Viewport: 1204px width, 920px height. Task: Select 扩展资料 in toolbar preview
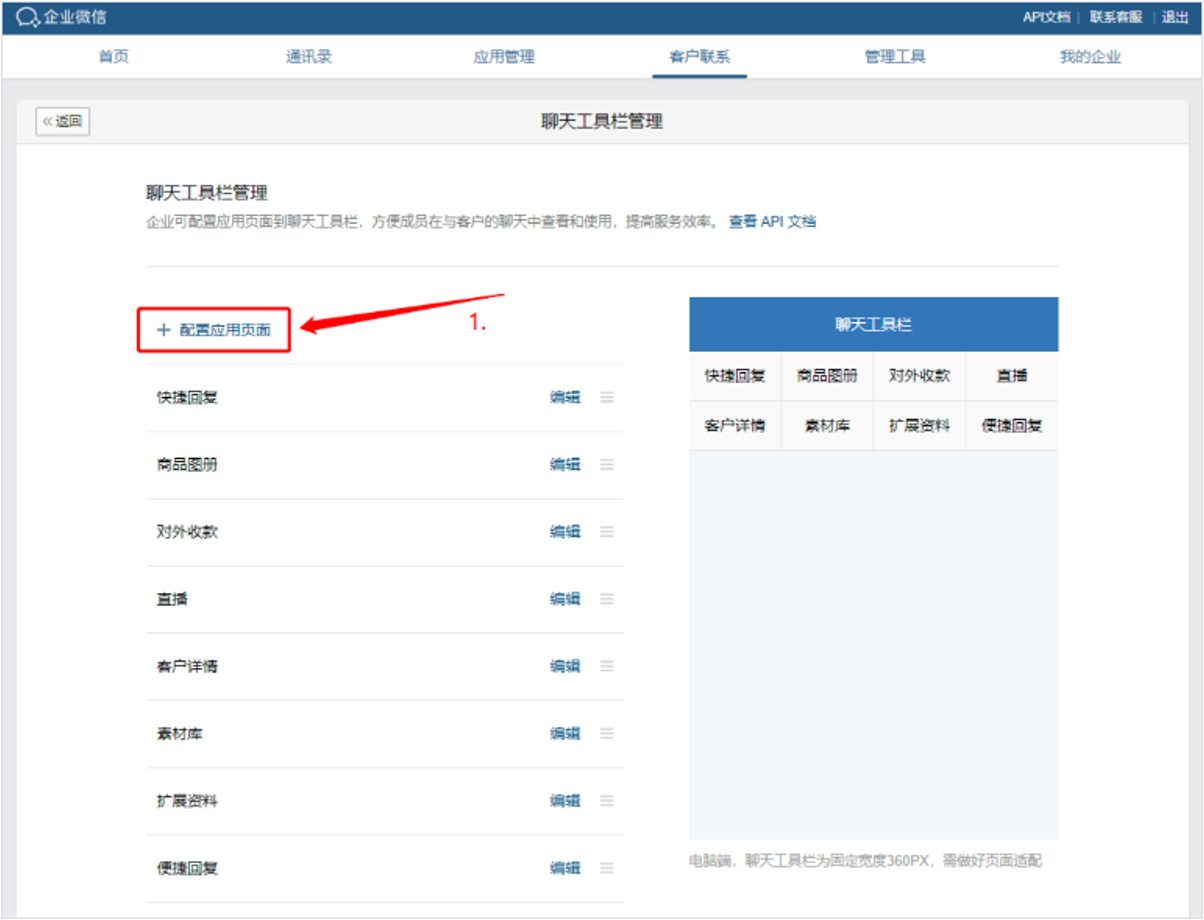[x=919, y=426]
